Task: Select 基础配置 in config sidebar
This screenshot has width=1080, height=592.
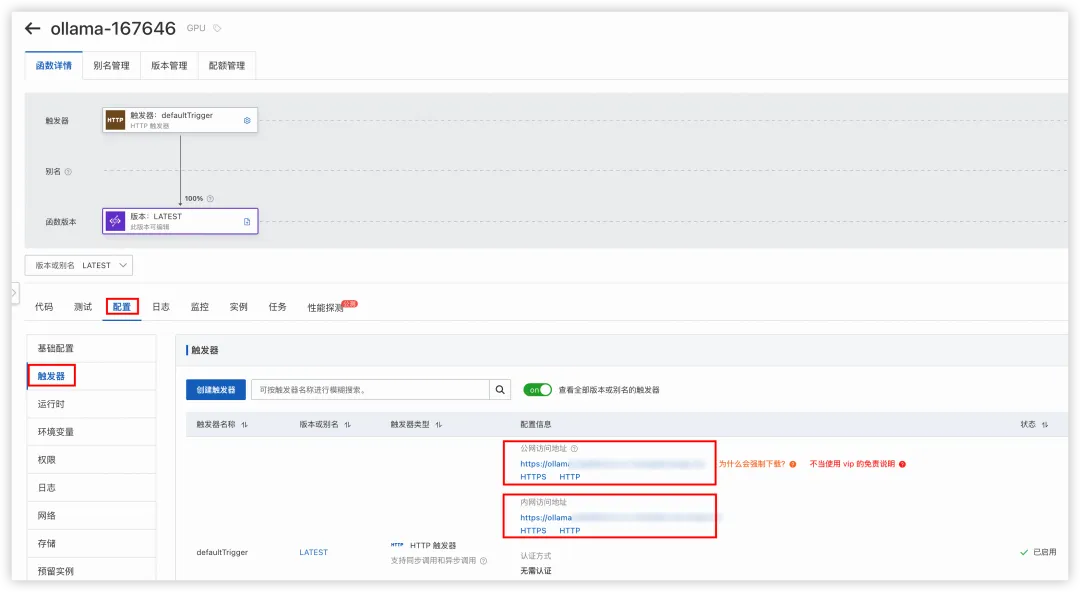Action: click(x=92, y=349)
